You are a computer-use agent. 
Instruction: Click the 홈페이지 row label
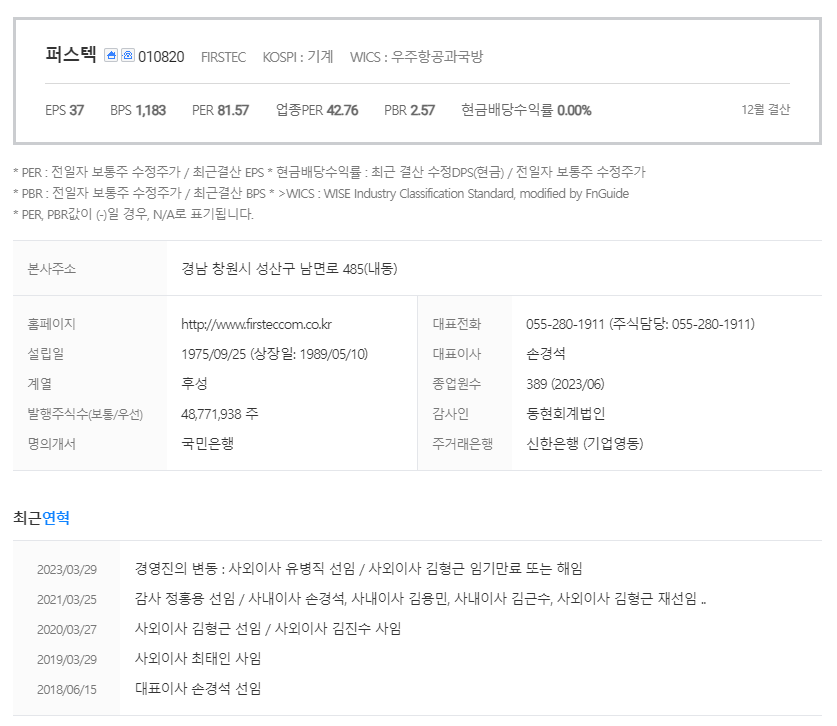(x=52, y=324)
